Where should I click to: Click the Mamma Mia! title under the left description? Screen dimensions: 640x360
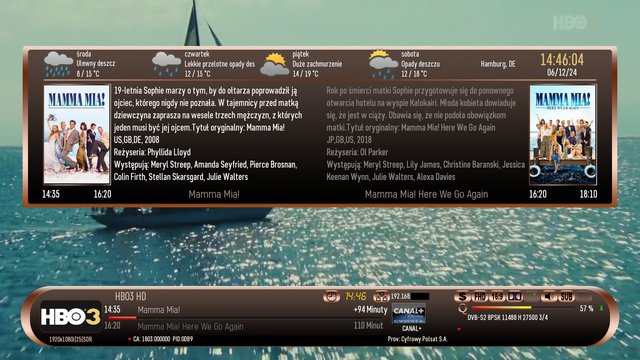(x=214, y=194)
